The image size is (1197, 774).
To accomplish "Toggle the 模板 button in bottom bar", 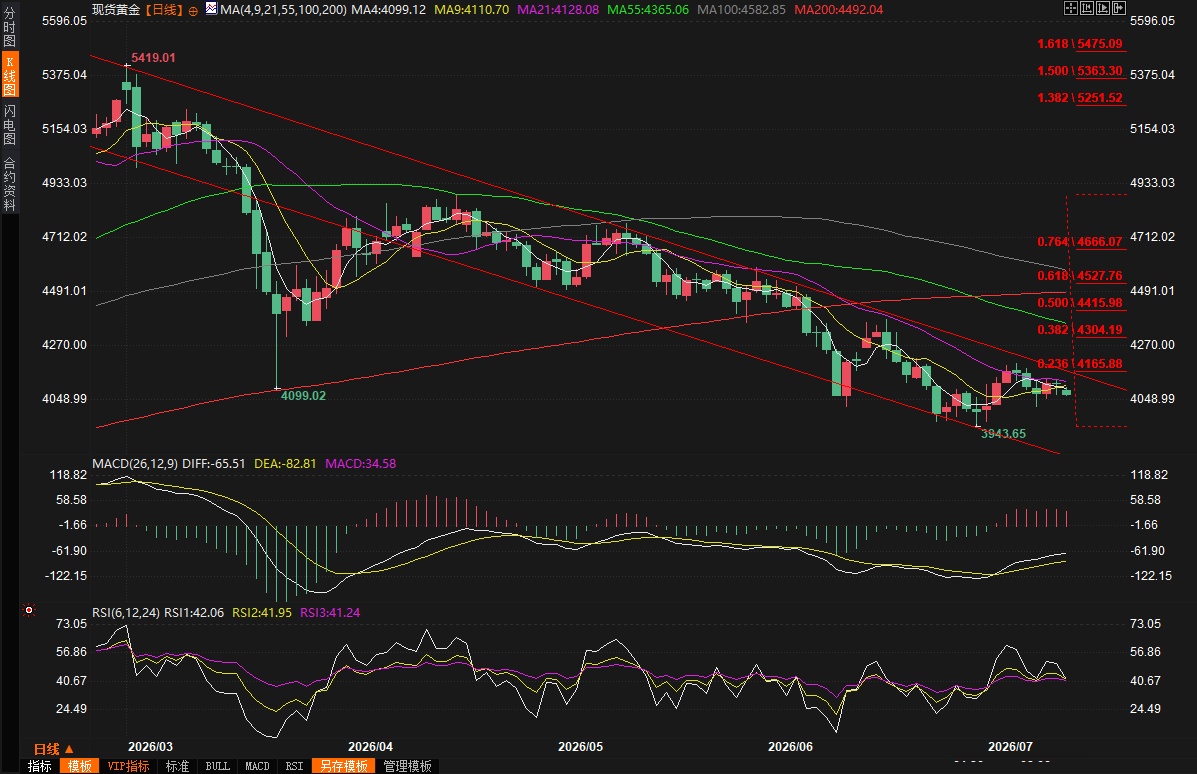I will pos(79,766).
